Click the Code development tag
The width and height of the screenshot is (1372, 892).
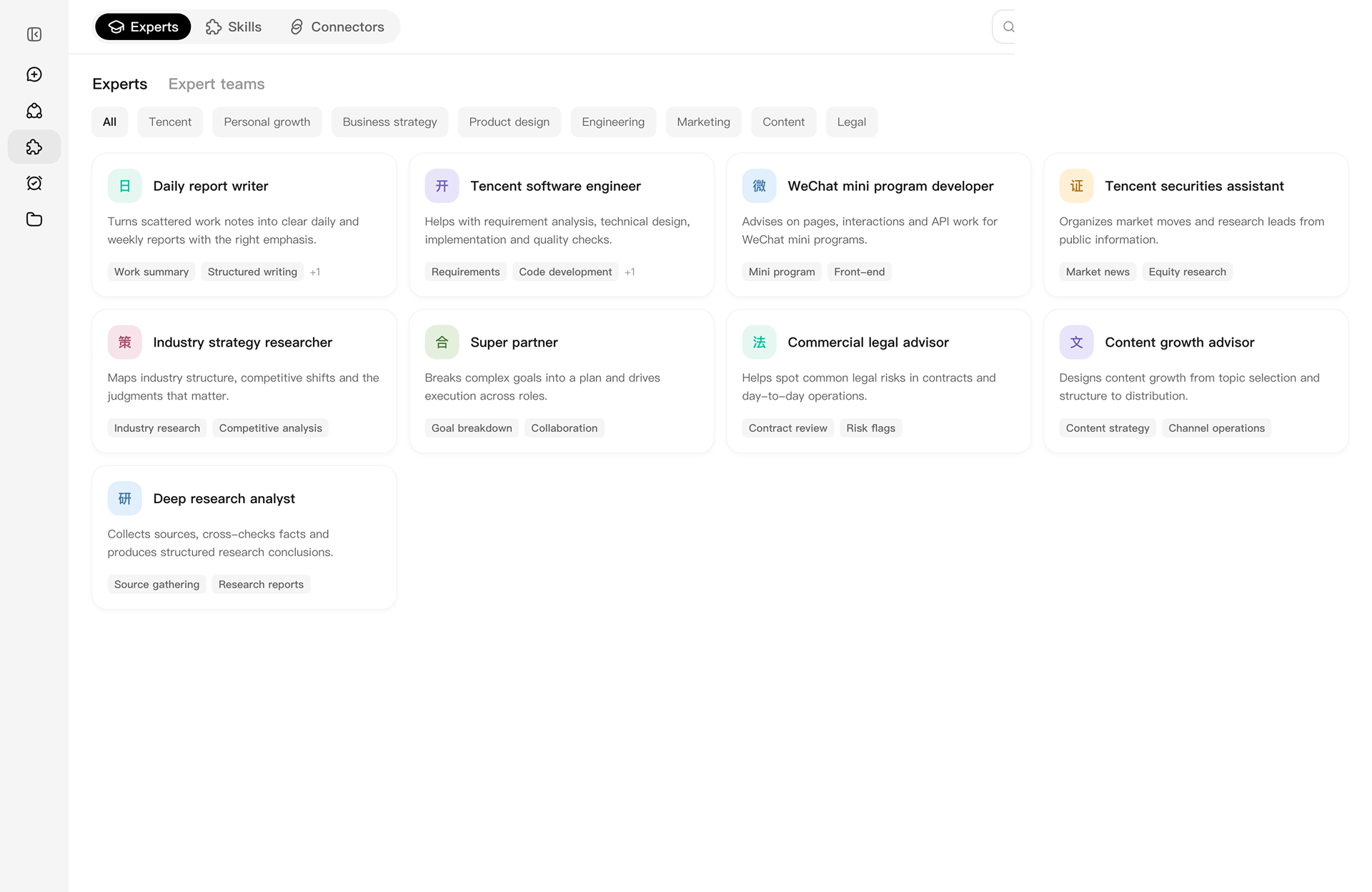tap(565, 272)
